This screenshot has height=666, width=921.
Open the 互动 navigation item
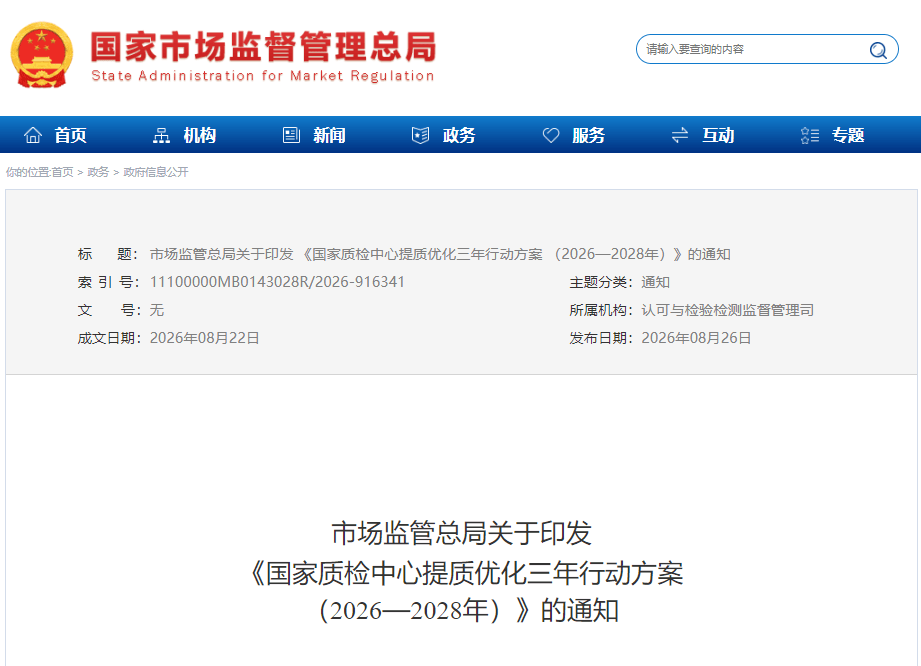718,135
